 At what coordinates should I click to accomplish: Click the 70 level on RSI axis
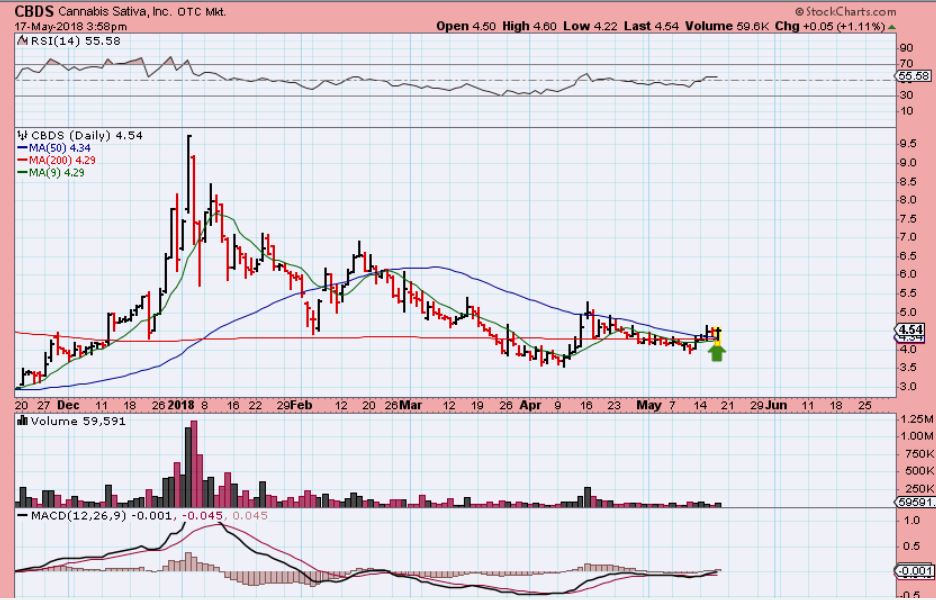(906, 63)
